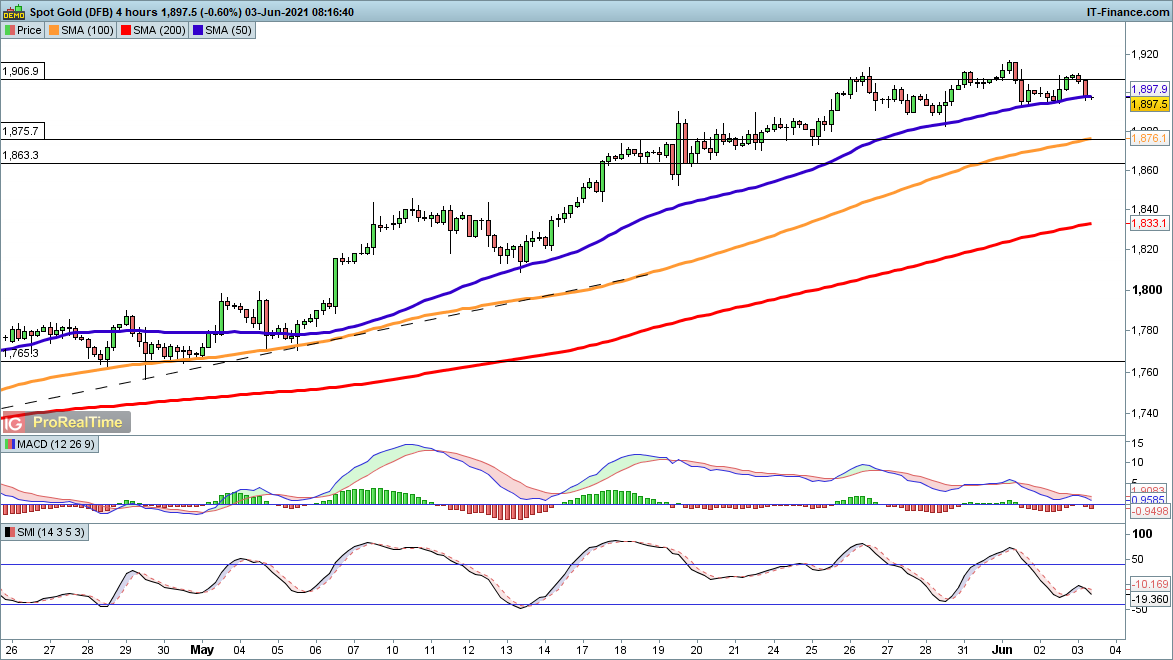Select the 1,906.9 horizontal line label
The image size is (1173, 660).
20,72
